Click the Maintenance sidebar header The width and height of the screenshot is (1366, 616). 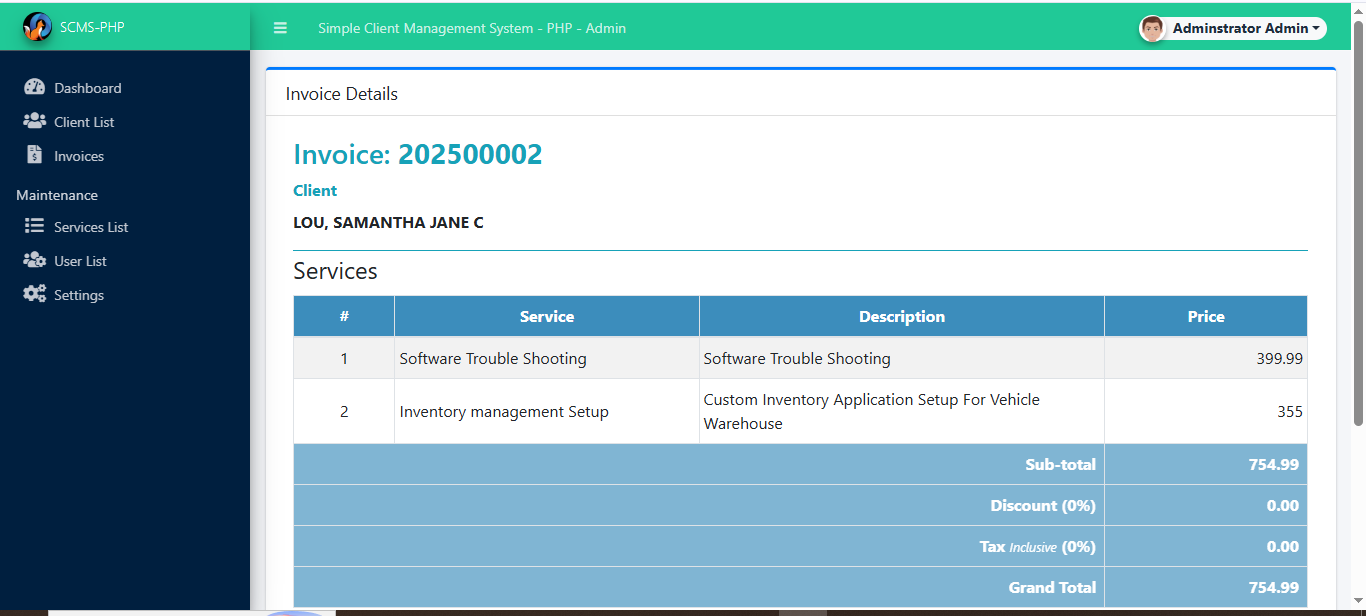pos(57,195)
